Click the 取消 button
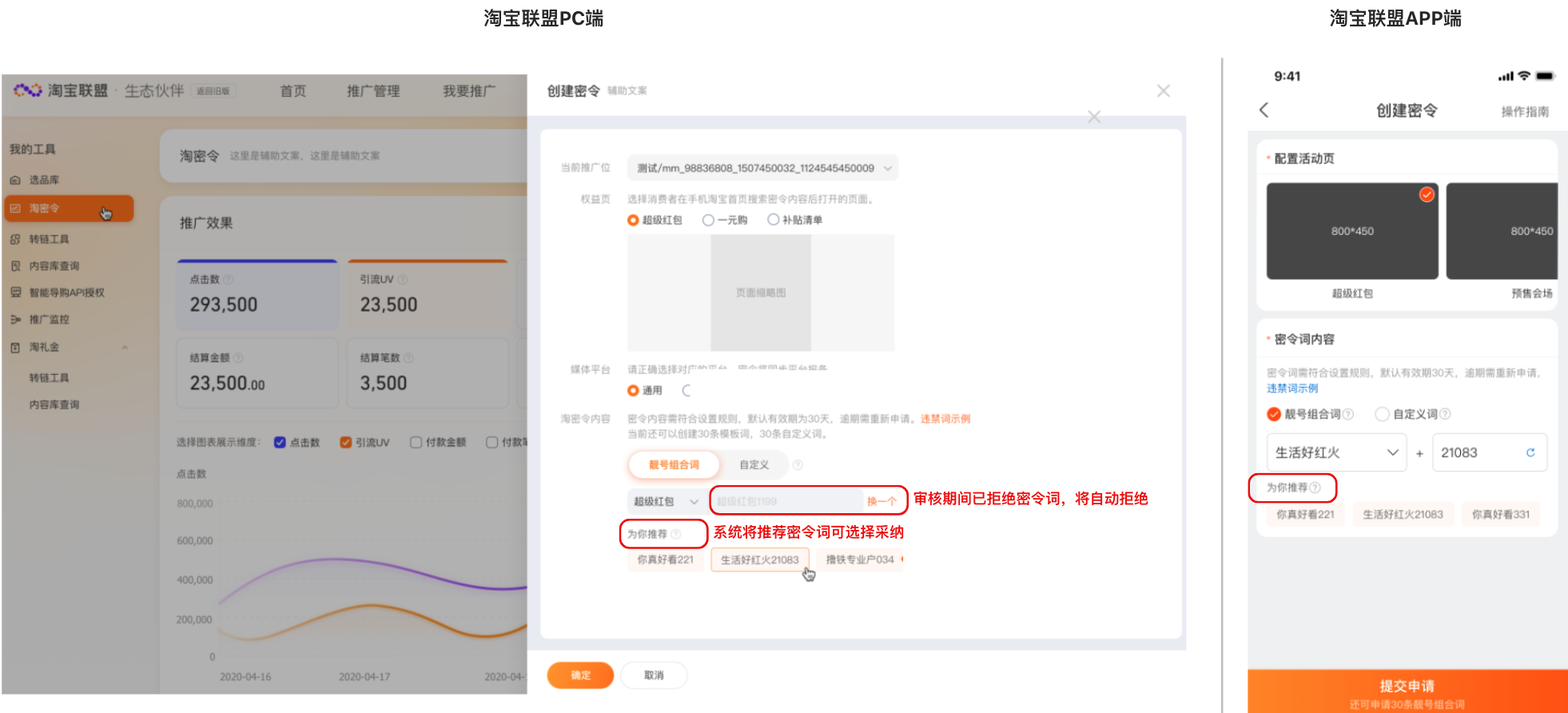 [x=654, y=675]
